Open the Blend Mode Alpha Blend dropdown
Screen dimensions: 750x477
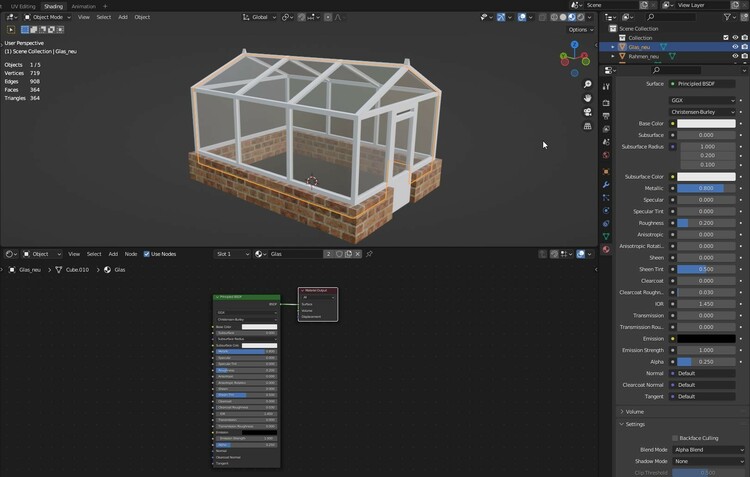pyautogui.click(x=708, y=450)
